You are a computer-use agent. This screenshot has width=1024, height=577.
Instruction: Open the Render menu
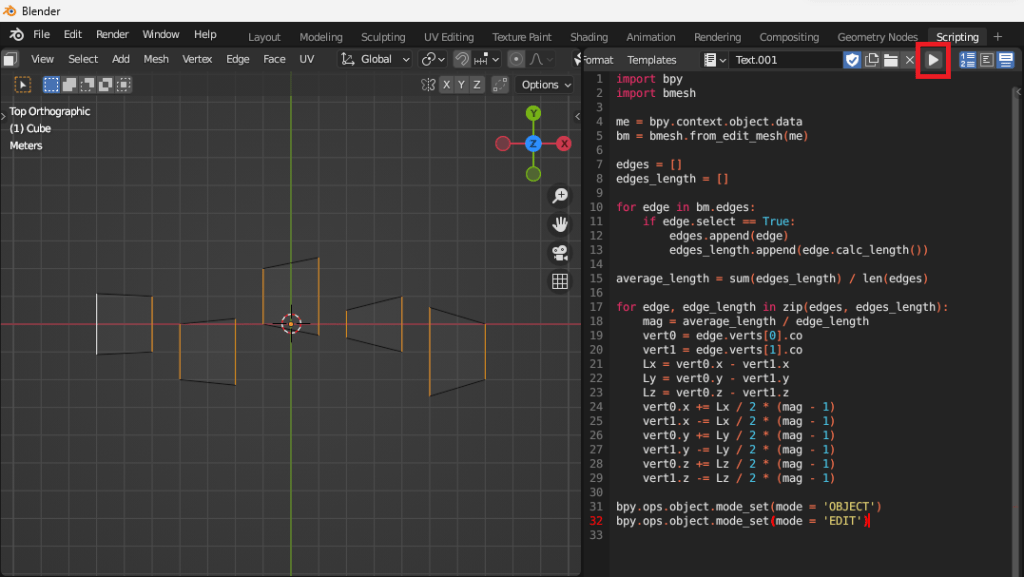tap(112, 34)
